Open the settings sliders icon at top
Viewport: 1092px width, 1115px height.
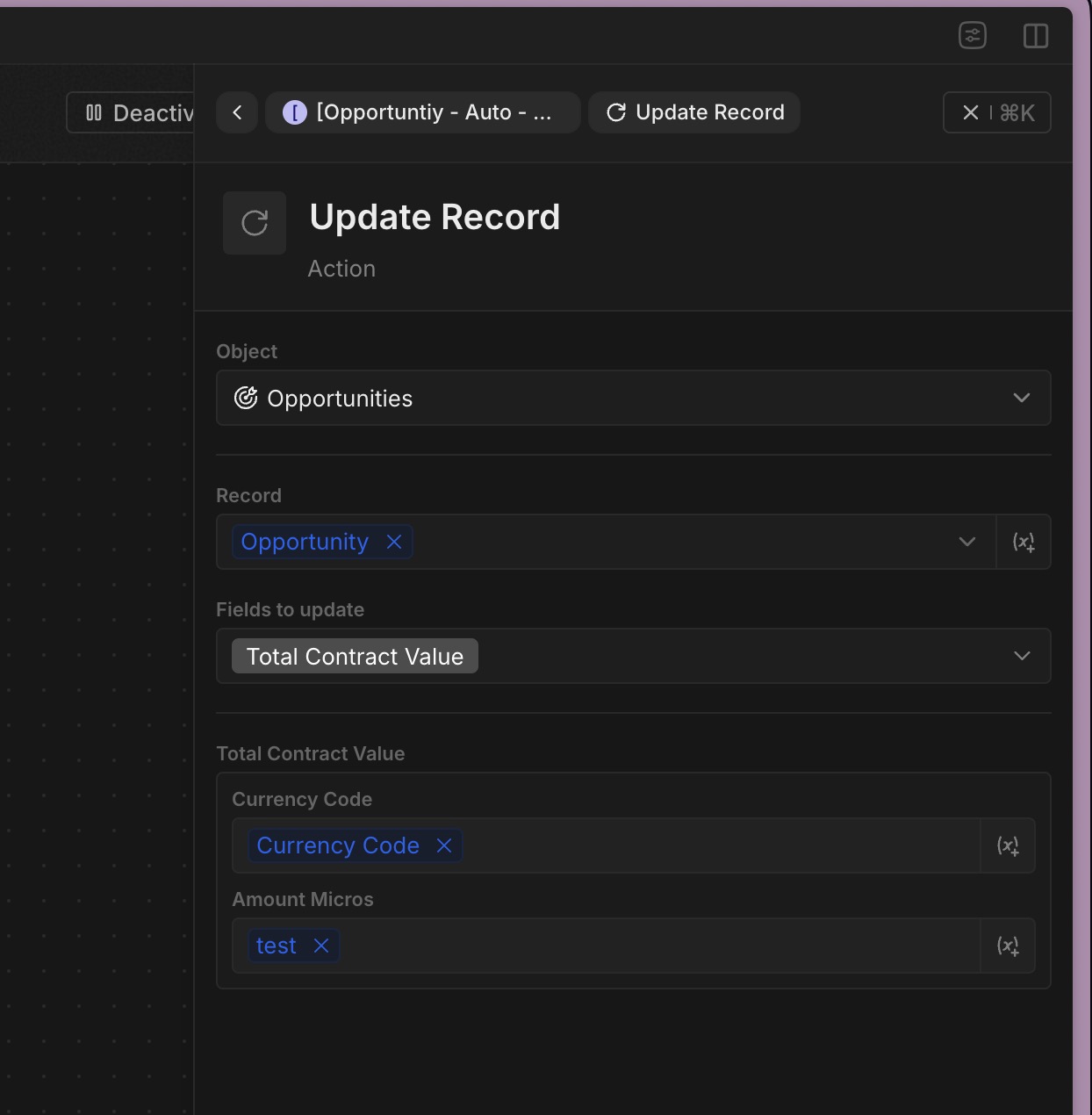point(973,35)
